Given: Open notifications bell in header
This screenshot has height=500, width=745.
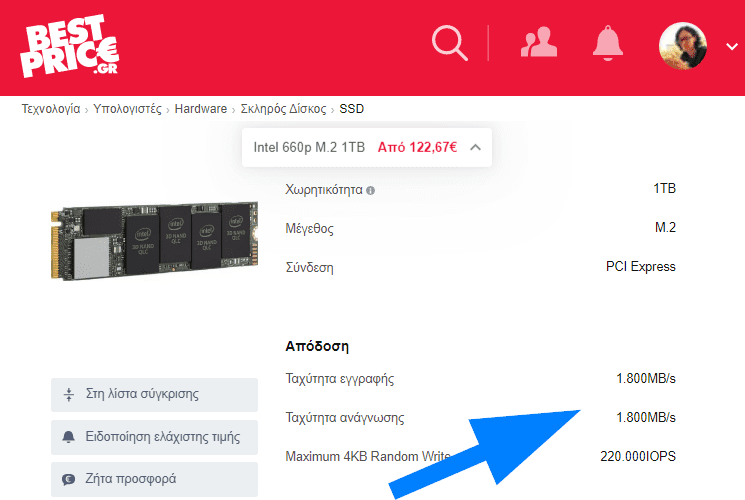Looking at the screenshot, I should click(608, 43).
